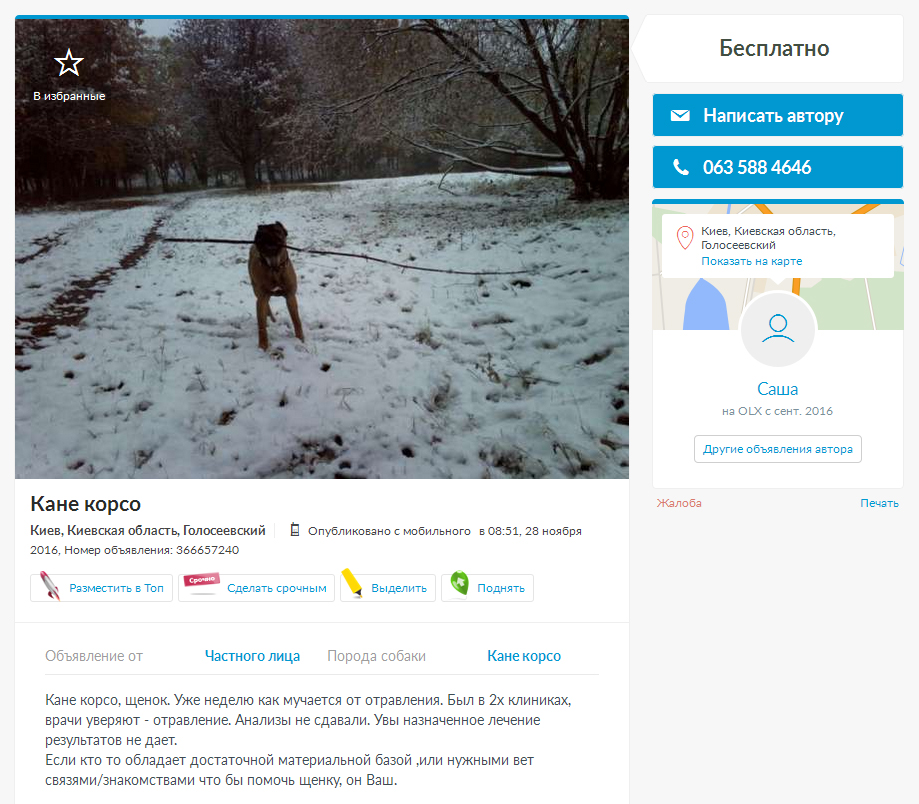Call seller at 063 588 4646
This screenshot has width=919, height=804.
pyautogui.click(x=778, y=167)
